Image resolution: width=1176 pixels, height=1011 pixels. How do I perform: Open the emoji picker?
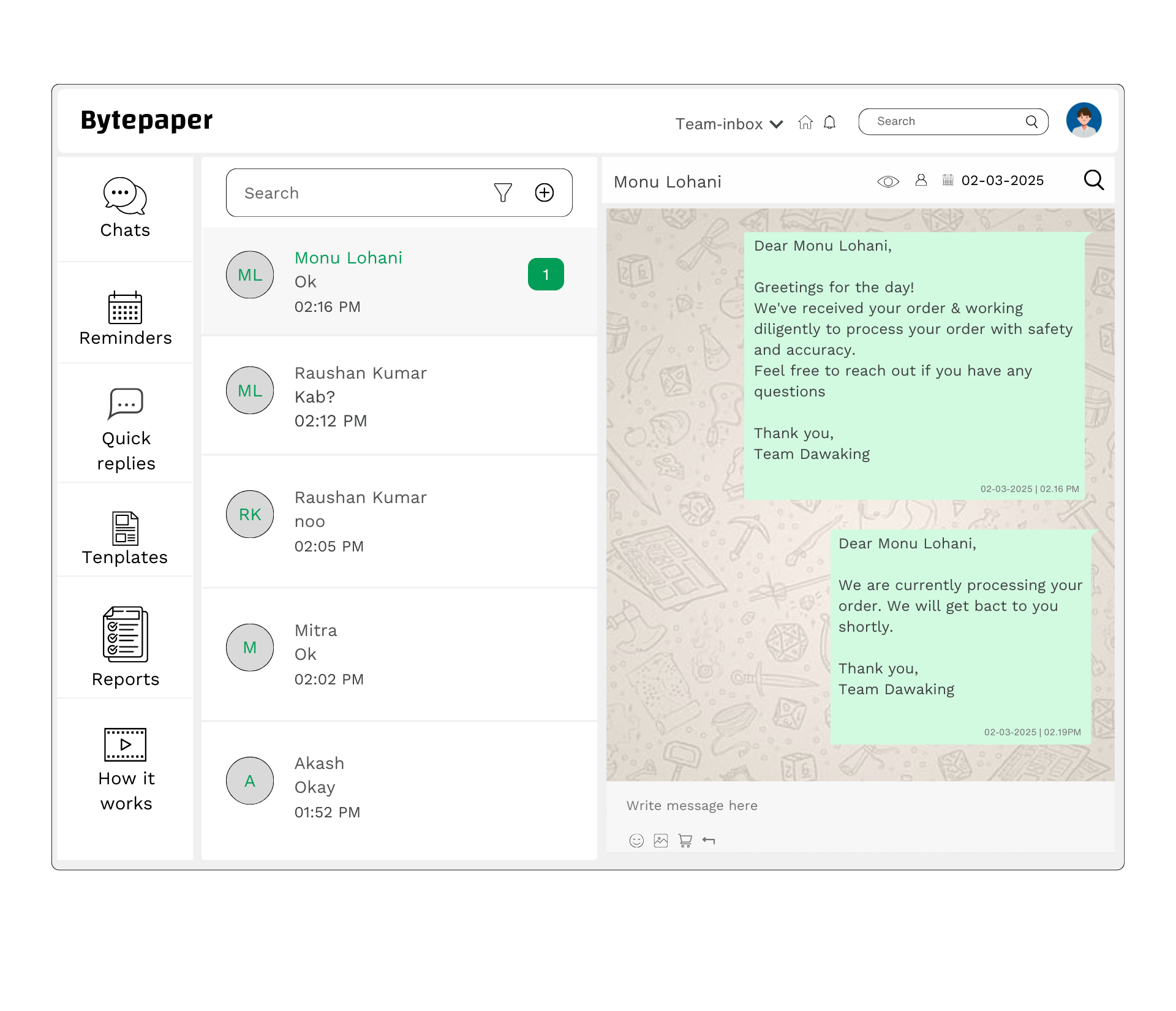(x=636, y=841)
